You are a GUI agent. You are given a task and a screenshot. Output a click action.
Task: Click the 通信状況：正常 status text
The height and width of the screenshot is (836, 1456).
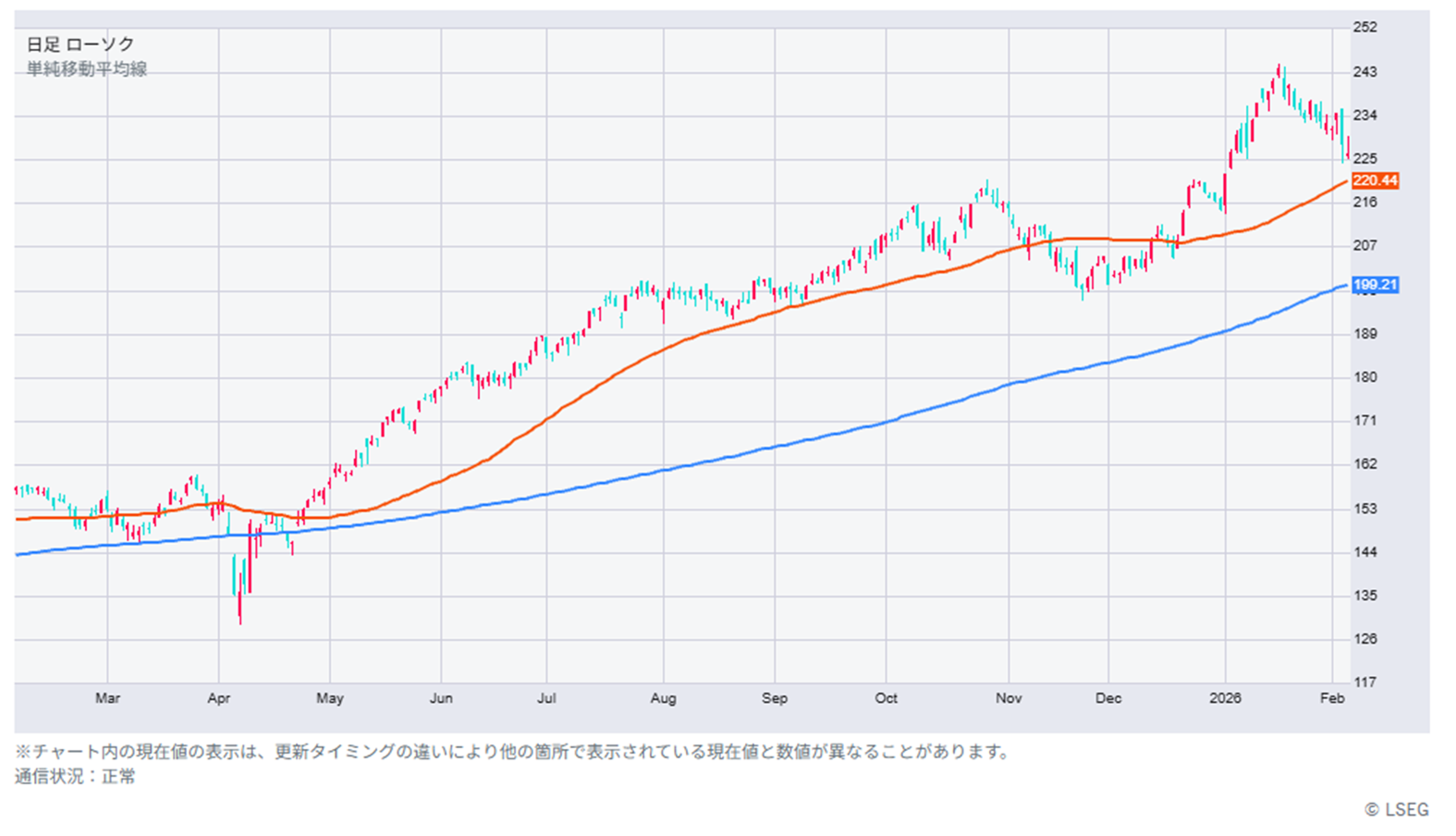tap(75, 777)
